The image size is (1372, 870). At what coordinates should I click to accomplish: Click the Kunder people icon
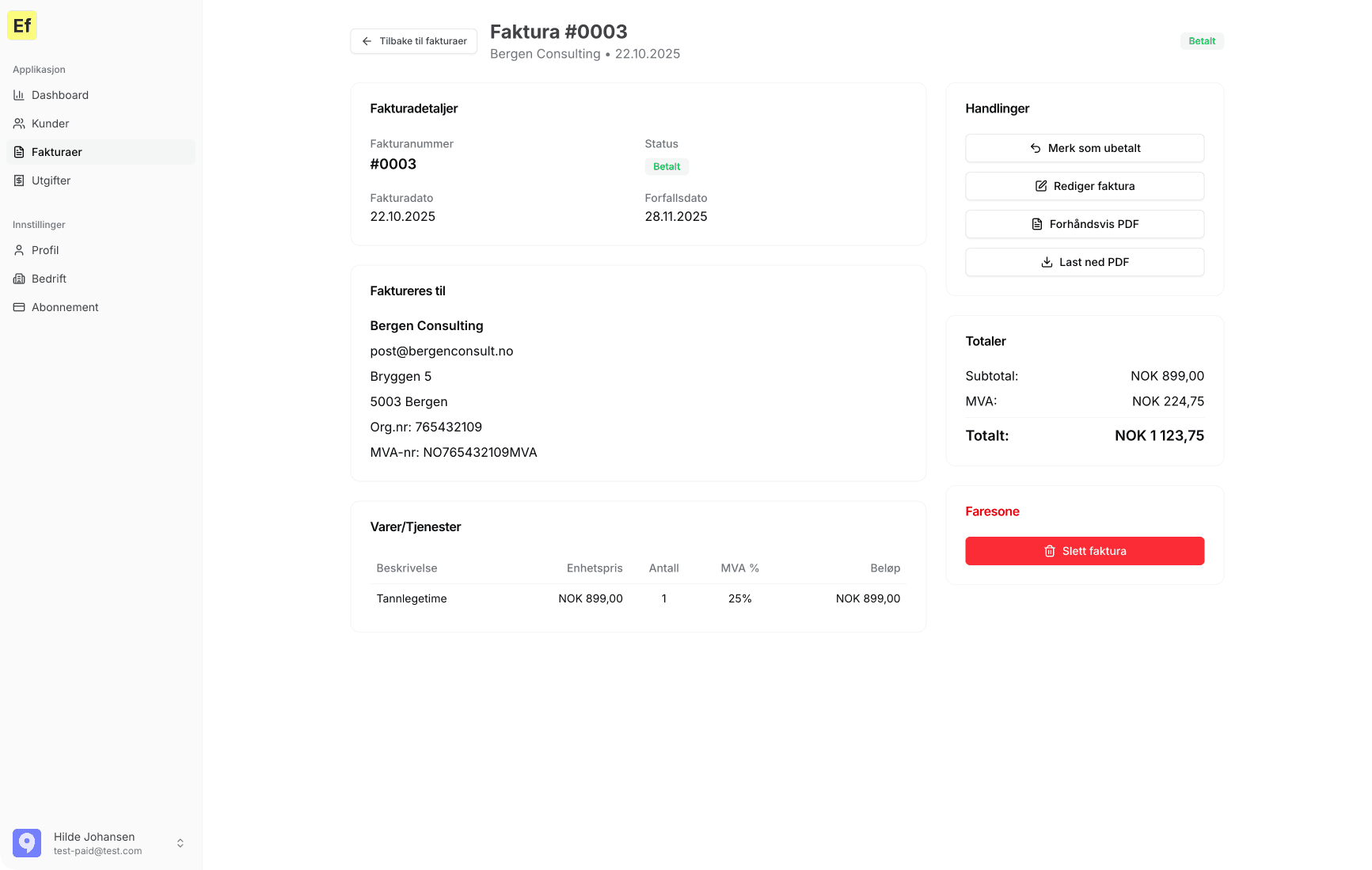[19, 123]
